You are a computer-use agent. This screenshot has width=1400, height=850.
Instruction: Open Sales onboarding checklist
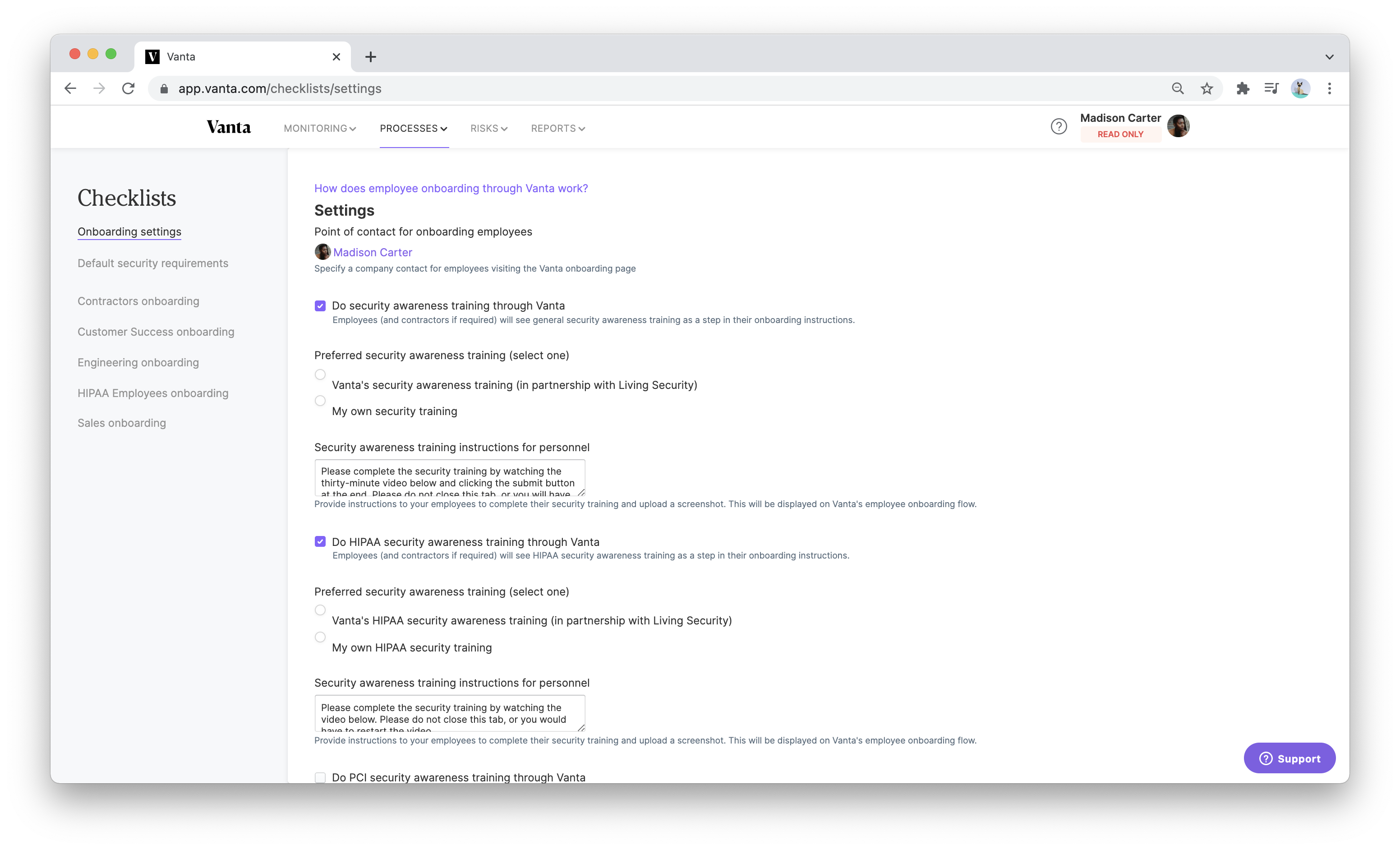coord(122,423)
